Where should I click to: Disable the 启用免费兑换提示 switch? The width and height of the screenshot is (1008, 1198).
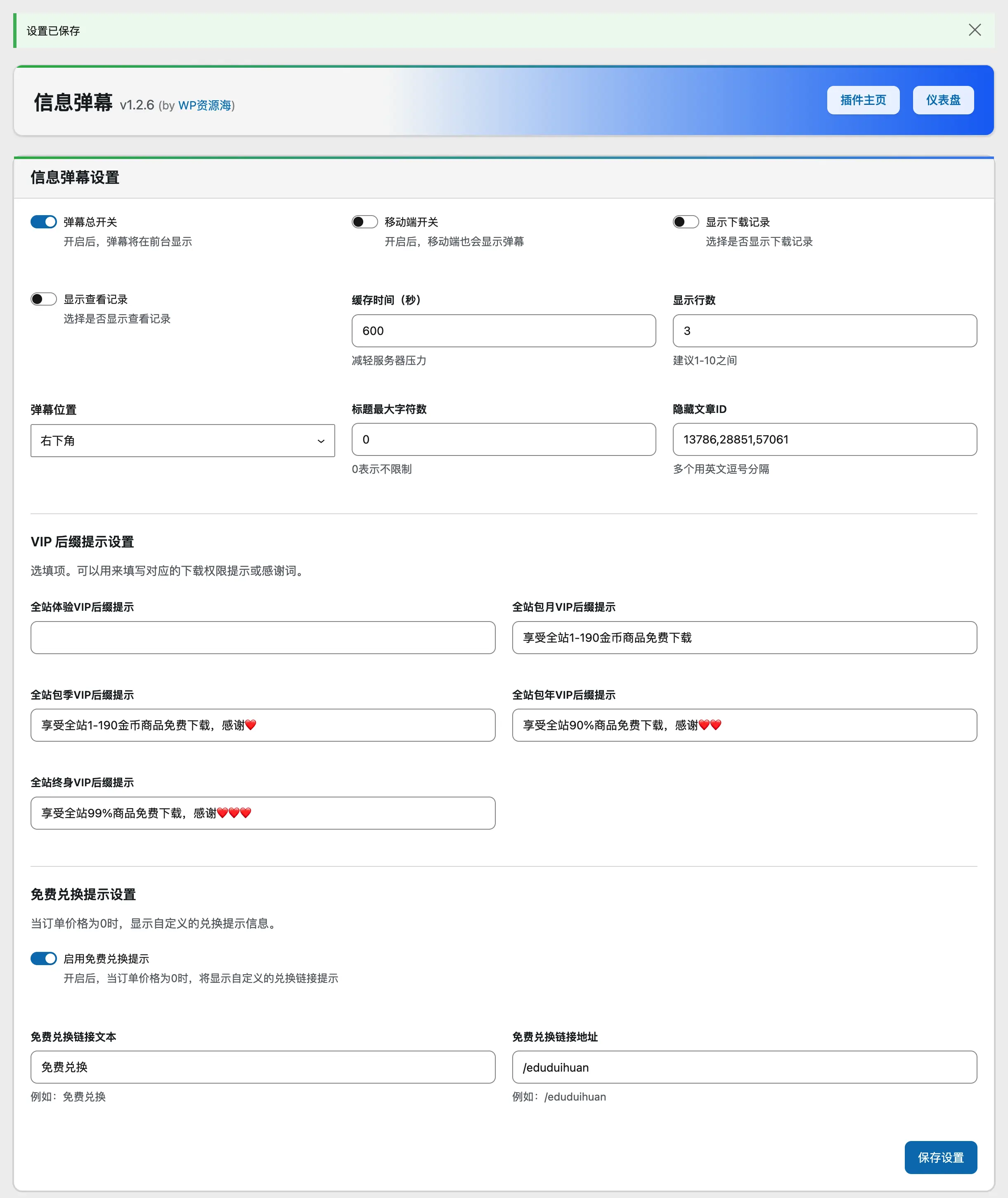click(x=43, y=958)
